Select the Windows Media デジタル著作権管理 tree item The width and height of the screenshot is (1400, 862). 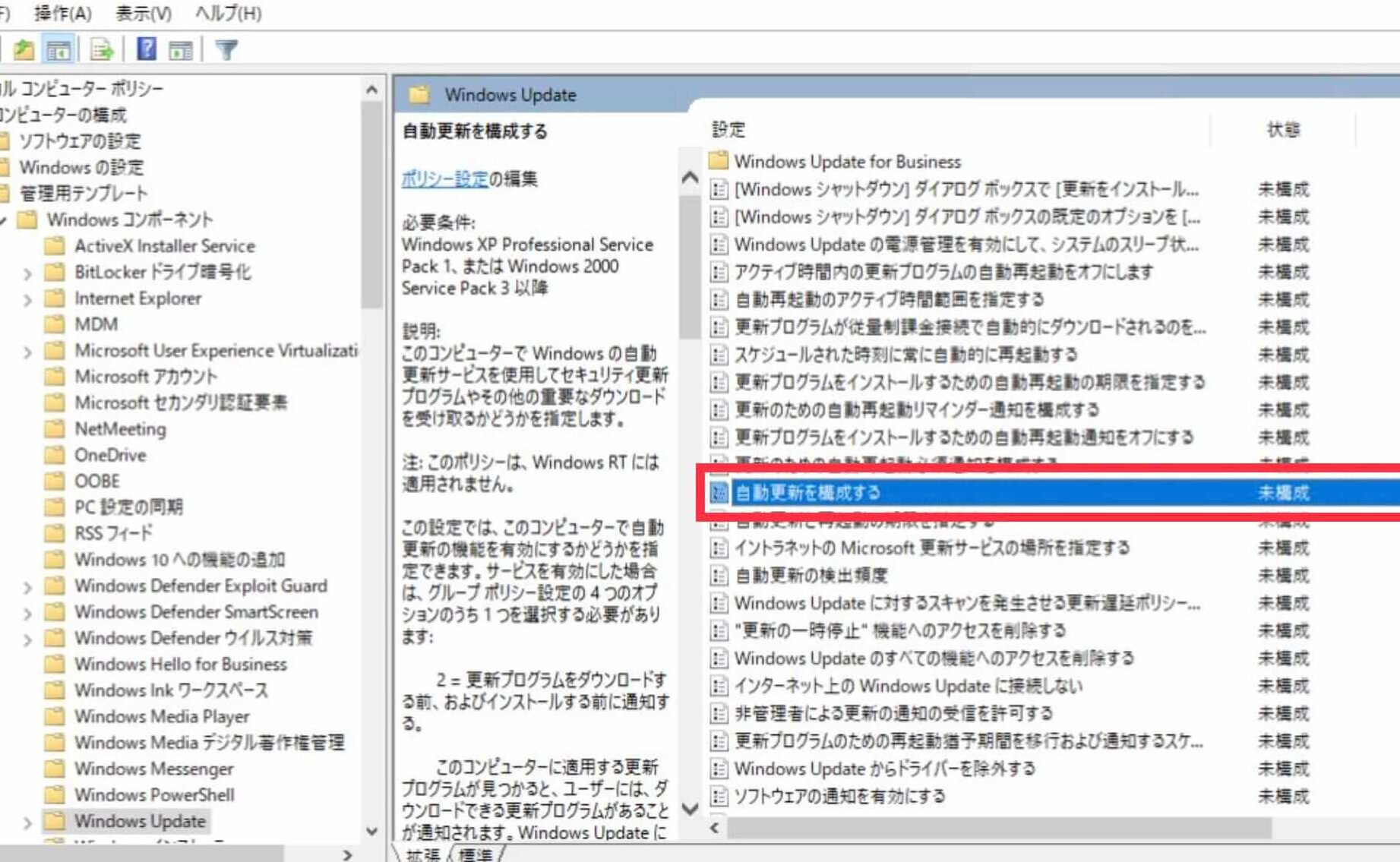[x=210, y=743]
